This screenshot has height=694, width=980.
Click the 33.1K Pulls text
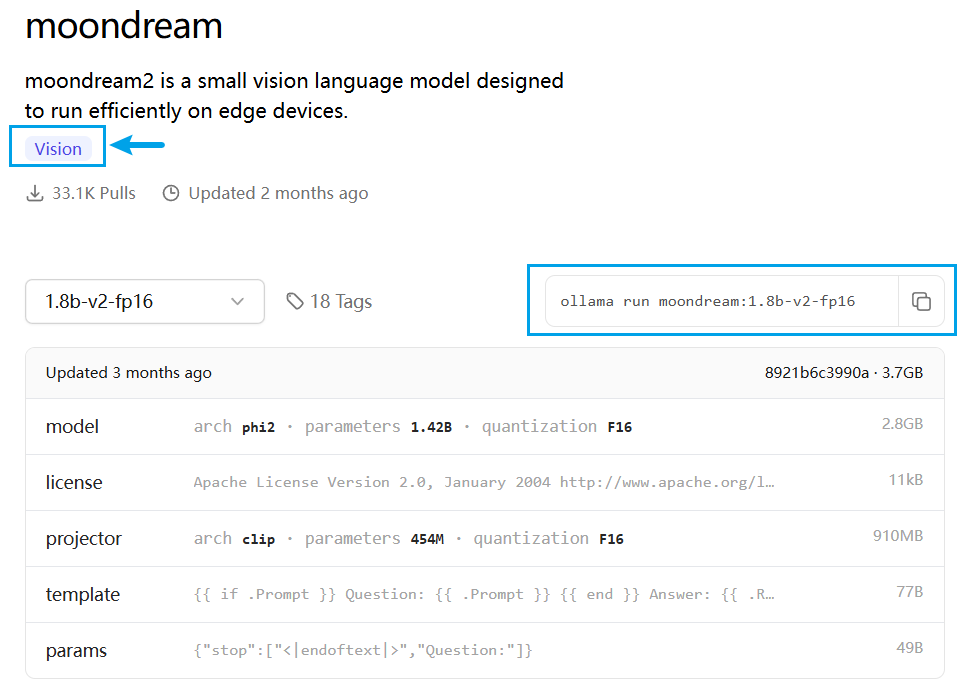(94, 193)
